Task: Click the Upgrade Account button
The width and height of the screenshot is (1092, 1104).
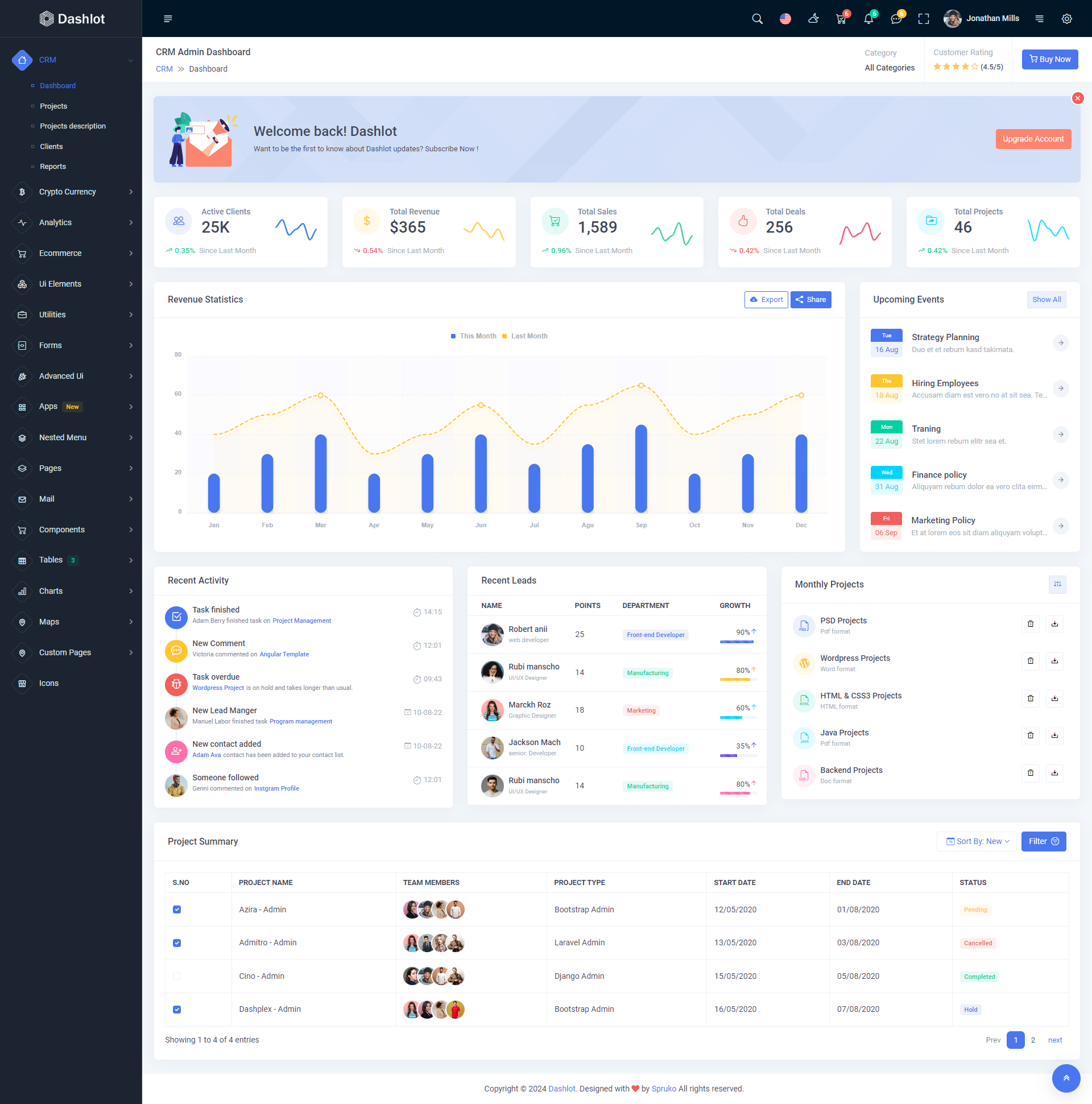Action: coord(1033,139)
